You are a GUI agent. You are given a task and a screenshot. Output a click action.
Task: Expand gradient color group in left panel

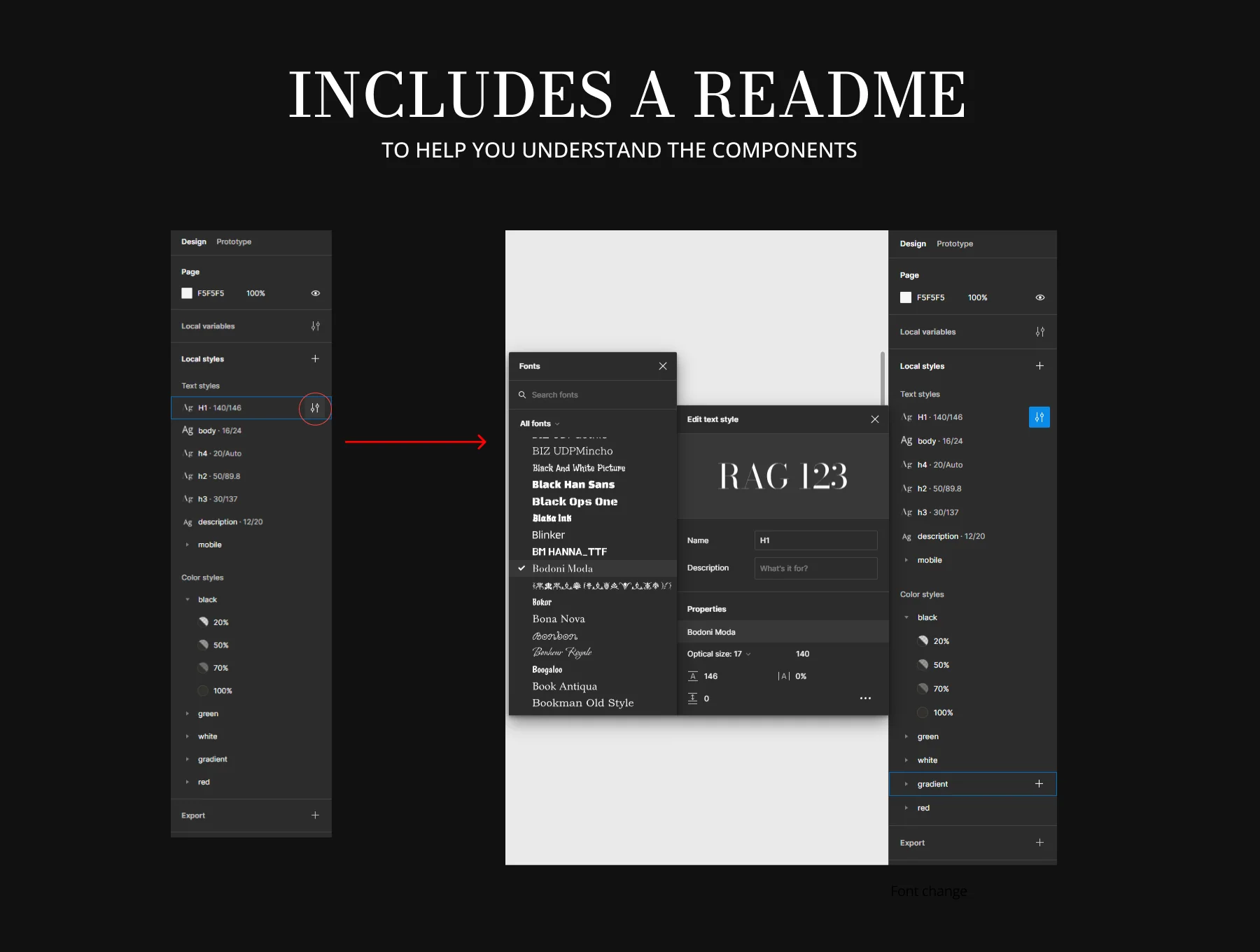(188, 759)
